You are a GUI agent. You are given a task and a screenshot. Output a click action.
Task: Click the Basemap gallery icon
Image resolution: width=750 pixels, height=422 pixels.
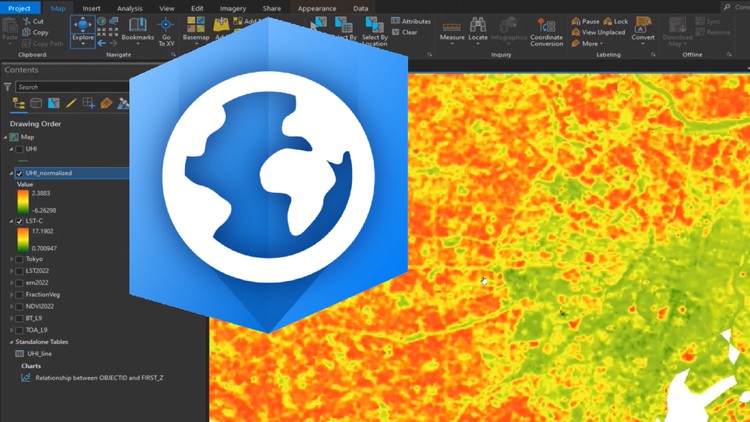point(196,24)
